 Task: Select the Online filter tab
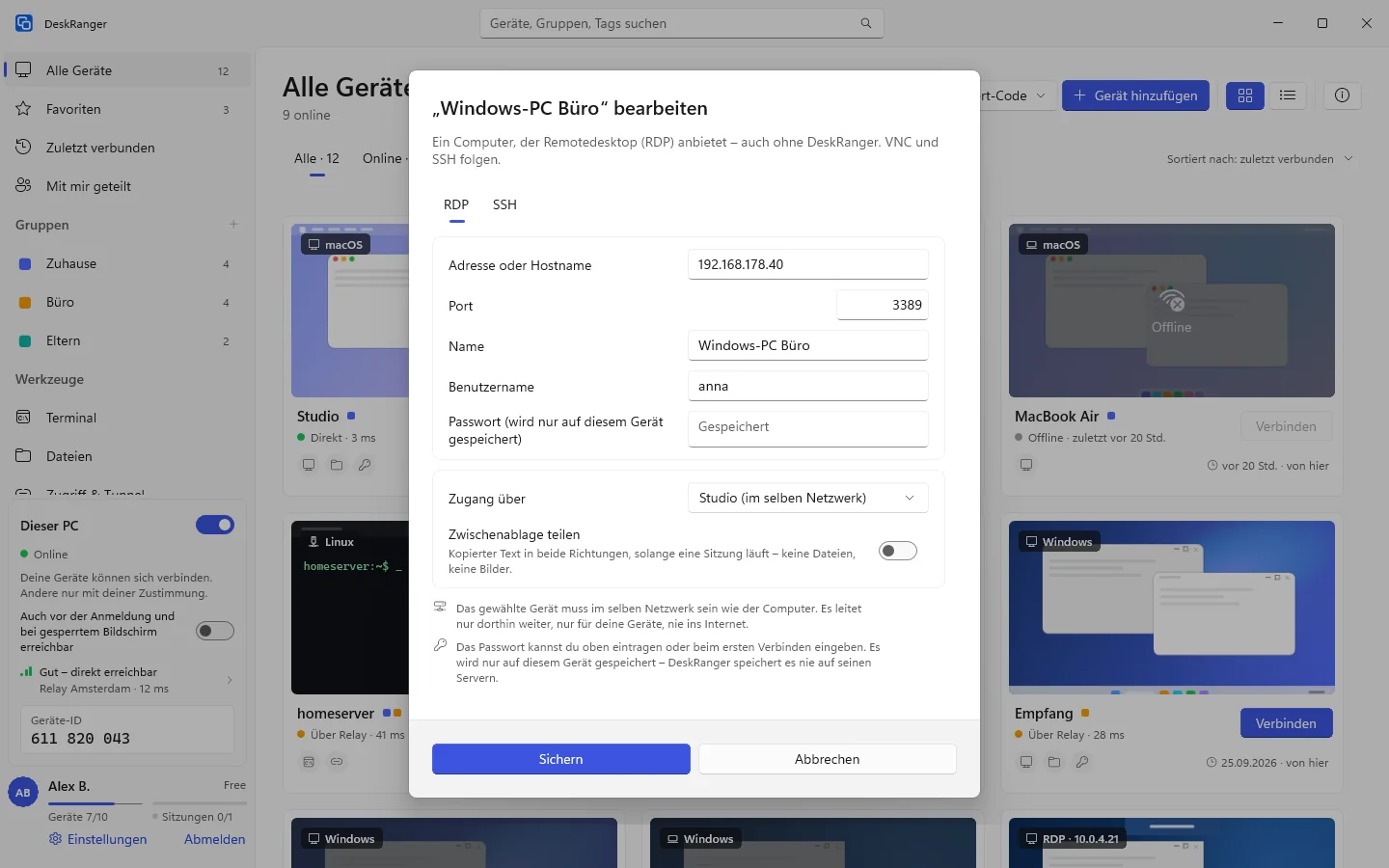click(383, 158)
